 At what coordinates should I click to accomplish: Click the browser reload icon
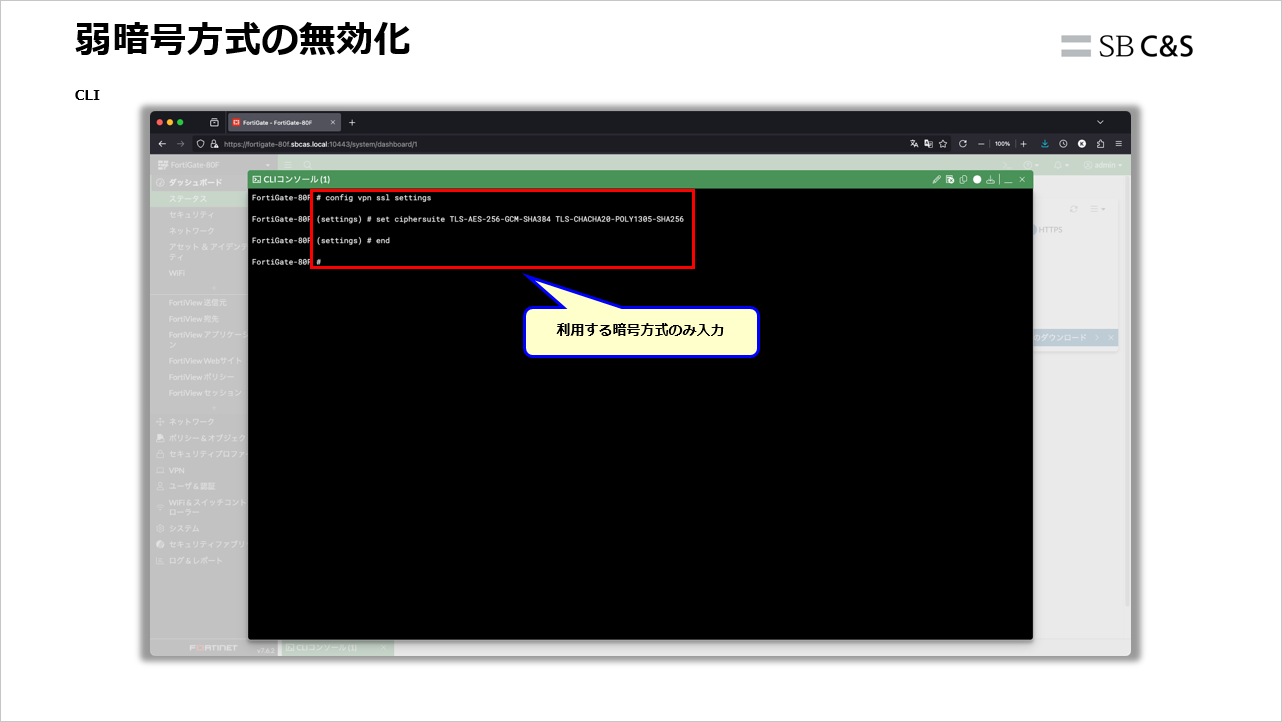(x=963, y=143)
